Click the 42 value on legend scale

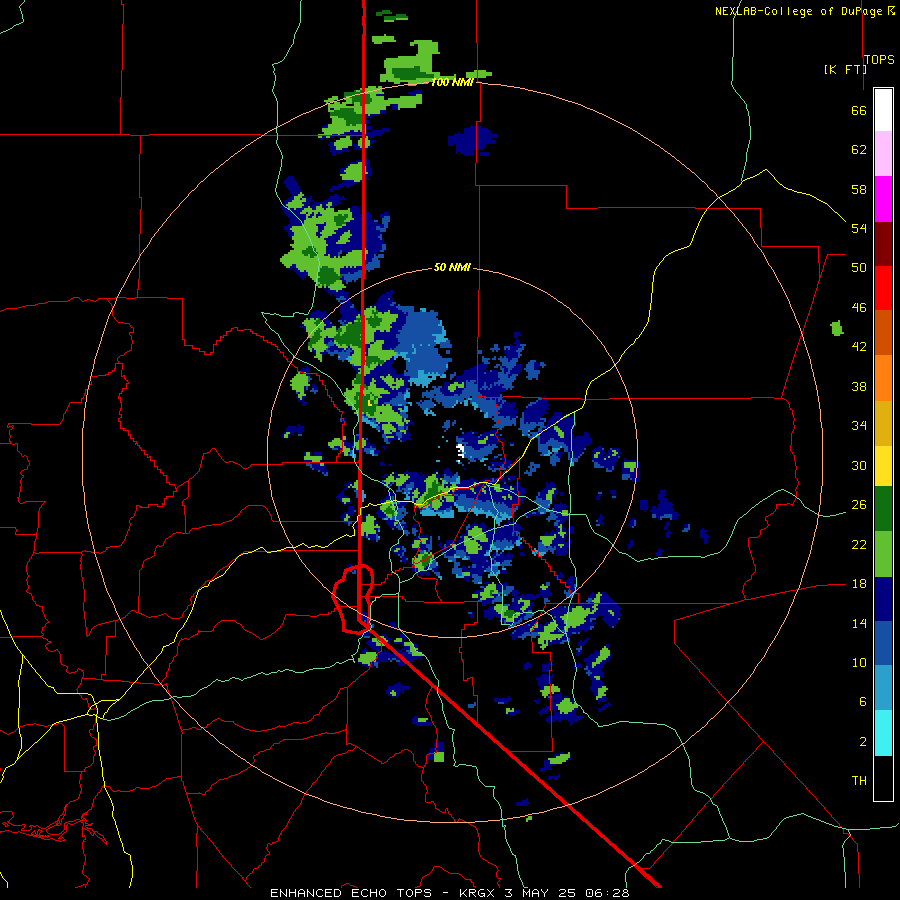coord(859,347)
